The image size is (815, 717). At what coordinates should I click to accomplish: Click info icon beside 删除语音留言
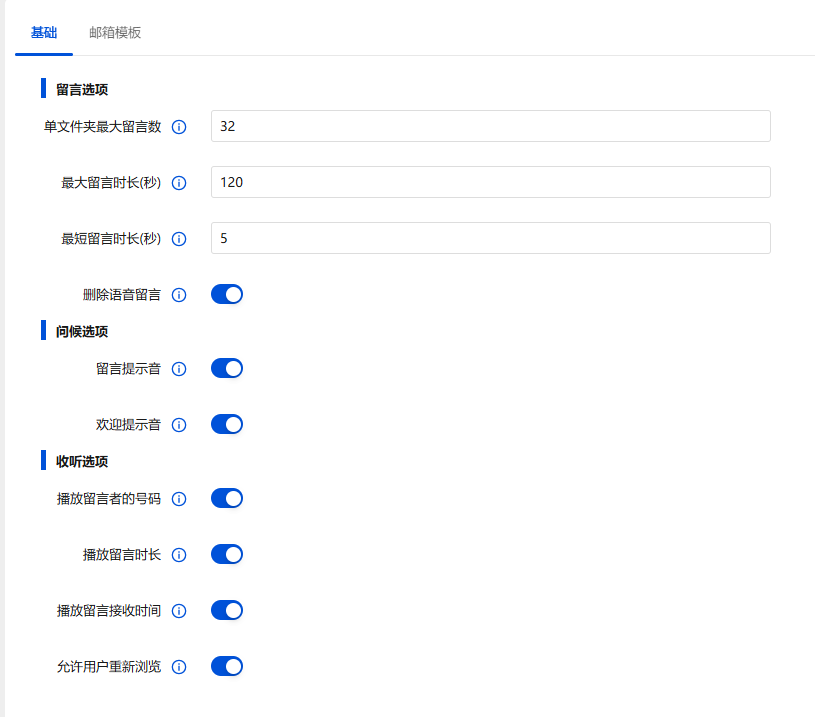pyautogui.click(x=179, y=295)
